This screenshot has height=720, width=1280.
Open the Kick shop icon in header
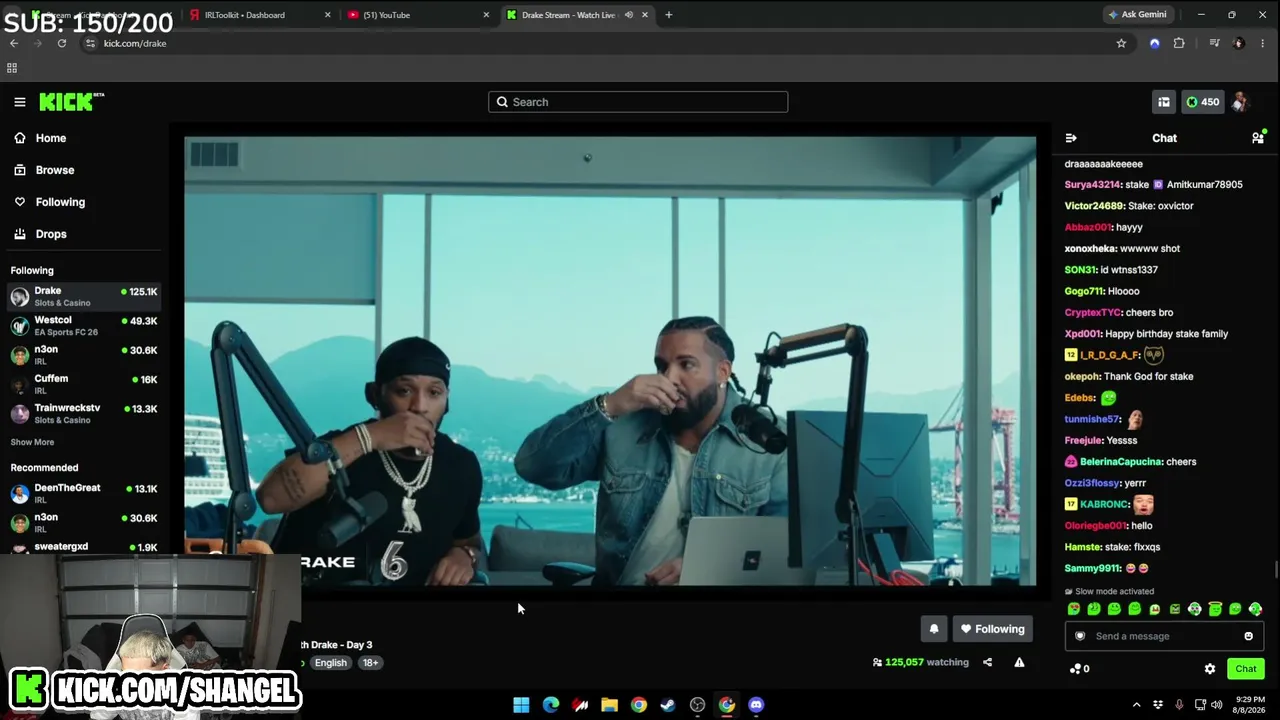[x=1164, y=102]
